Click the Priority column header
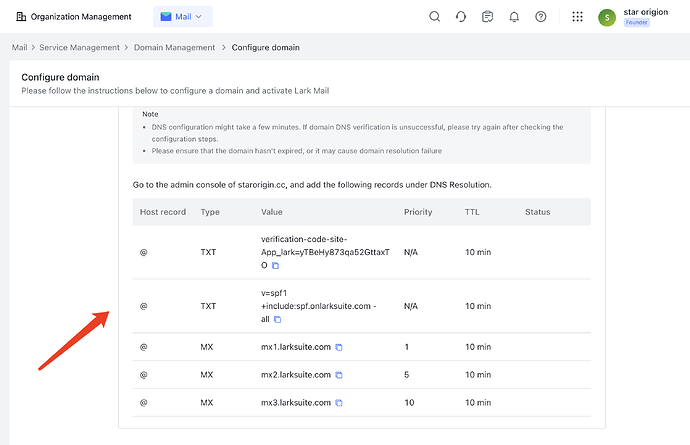690x445 pixels. pyautogui.click(x=418, y=212)
